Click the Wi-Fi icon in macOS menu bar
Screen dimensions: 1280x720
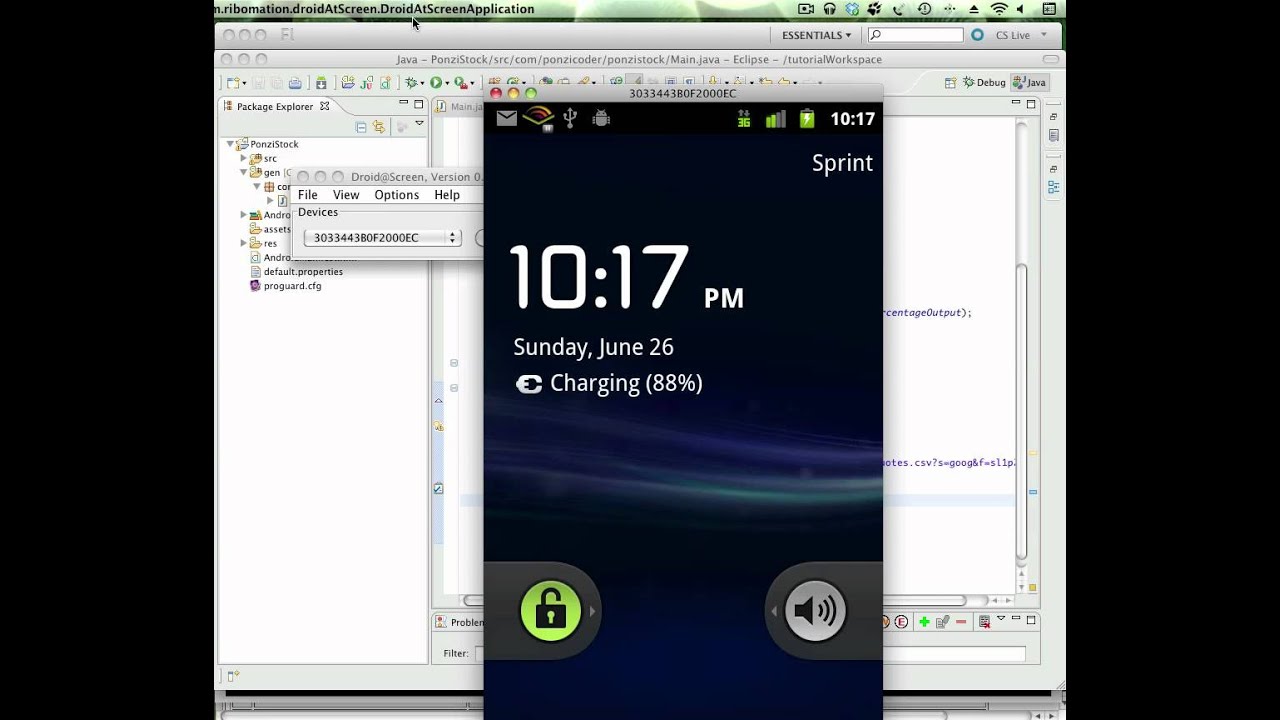[998, 9]
